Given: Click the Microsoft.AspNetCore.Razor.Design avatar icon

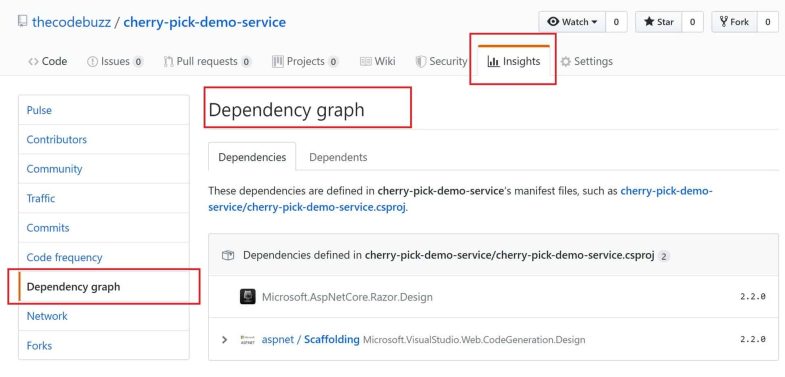Looking at the screenshot, I should coord(248,297).
